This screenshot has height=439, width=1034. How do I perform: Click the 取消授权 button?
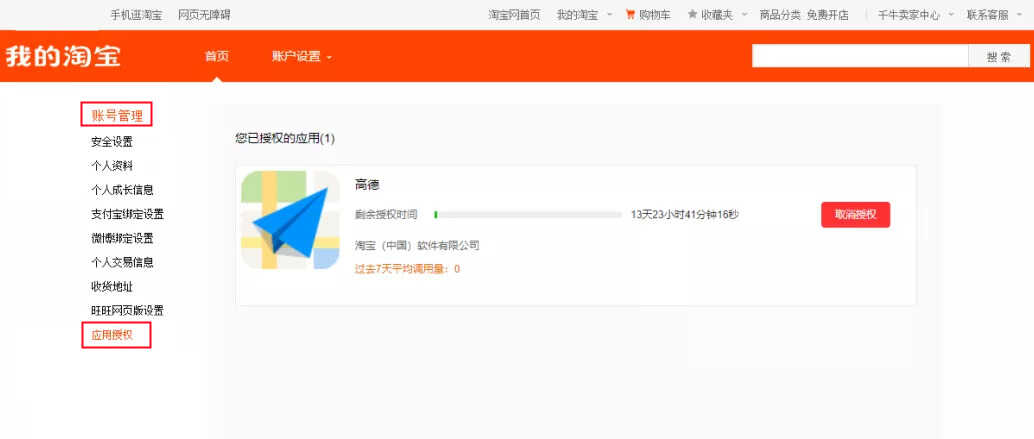[x=855, y=215]
